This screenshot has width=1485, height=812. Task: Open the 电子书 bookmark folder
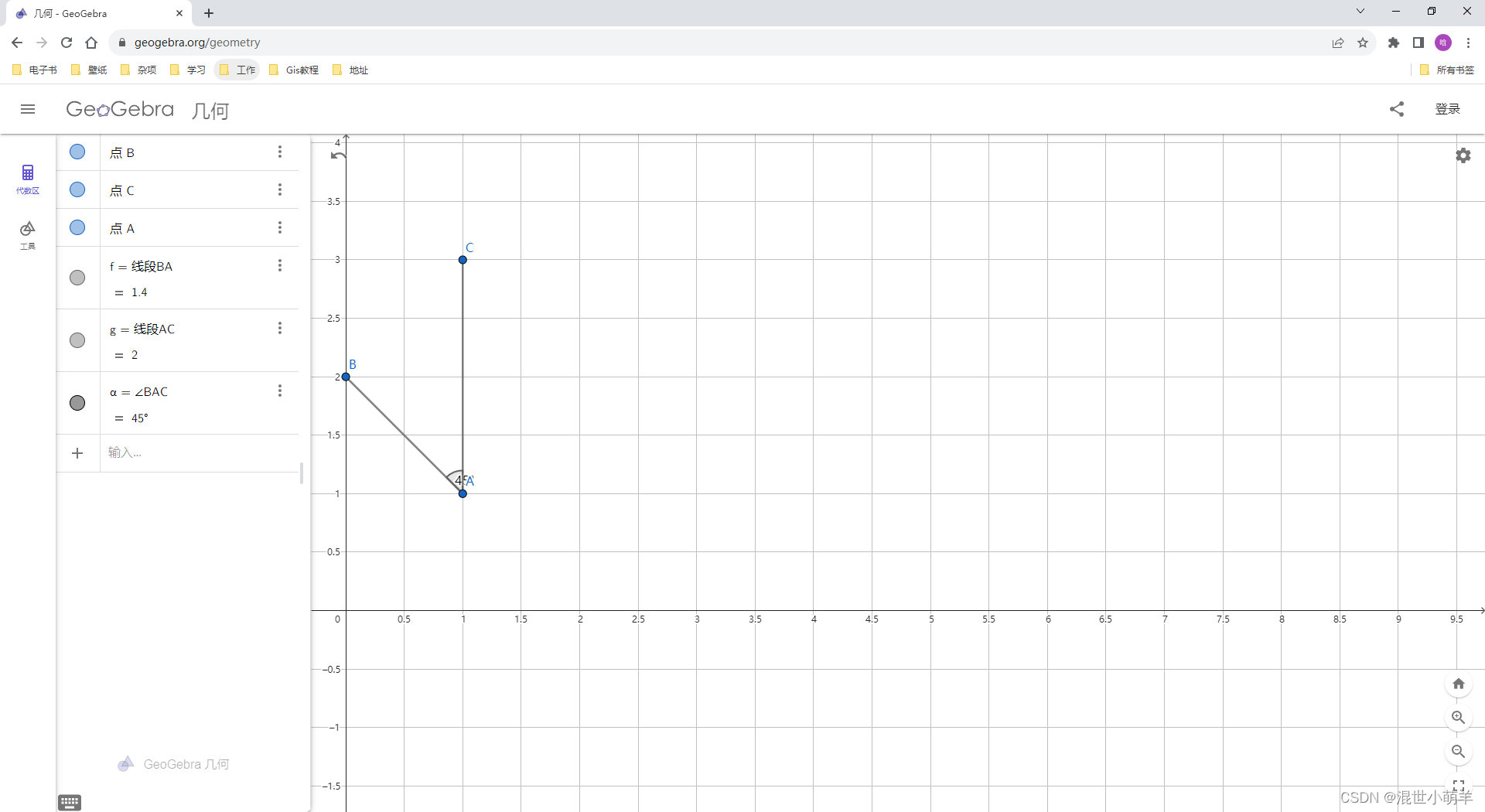(35, 70)
